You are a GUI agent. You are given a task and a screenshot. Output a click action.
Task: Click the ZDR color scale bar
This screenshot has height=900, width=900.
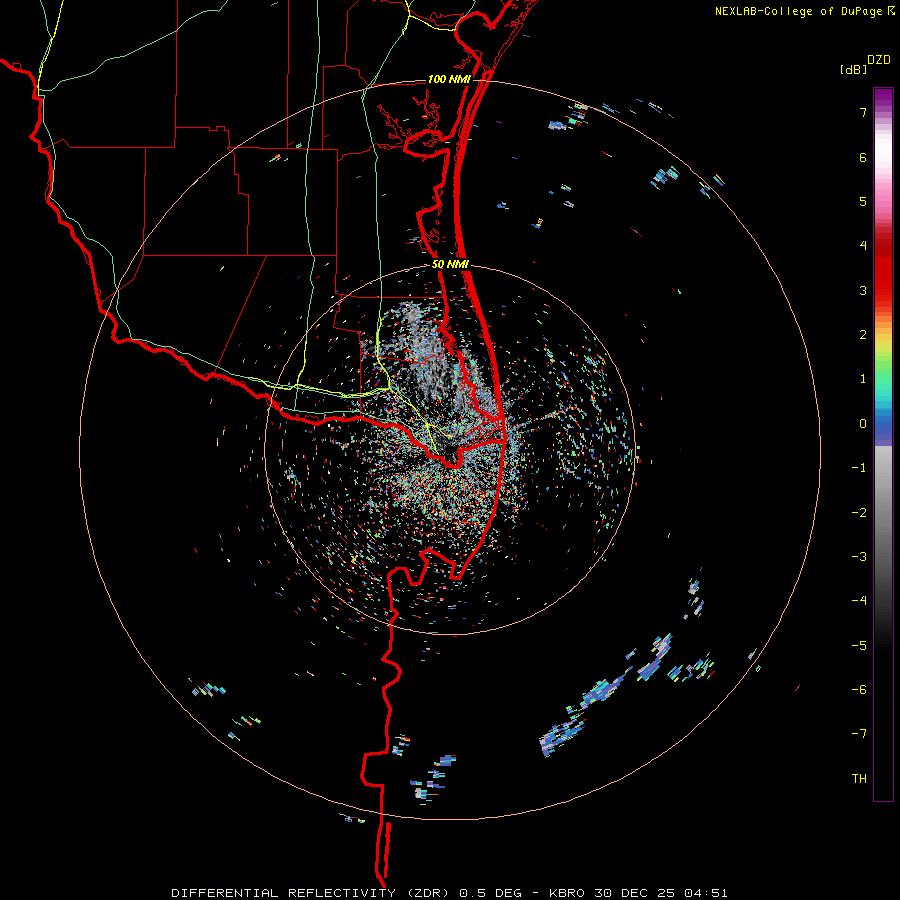(x=883, y=444)
